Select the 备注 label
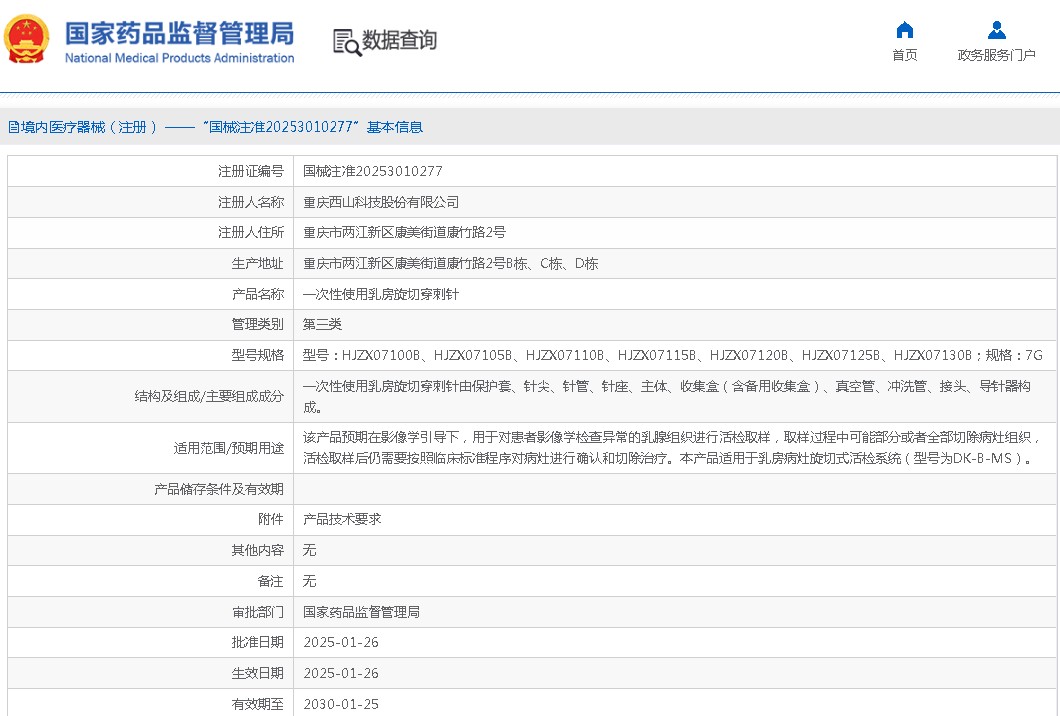 point(270,581)
